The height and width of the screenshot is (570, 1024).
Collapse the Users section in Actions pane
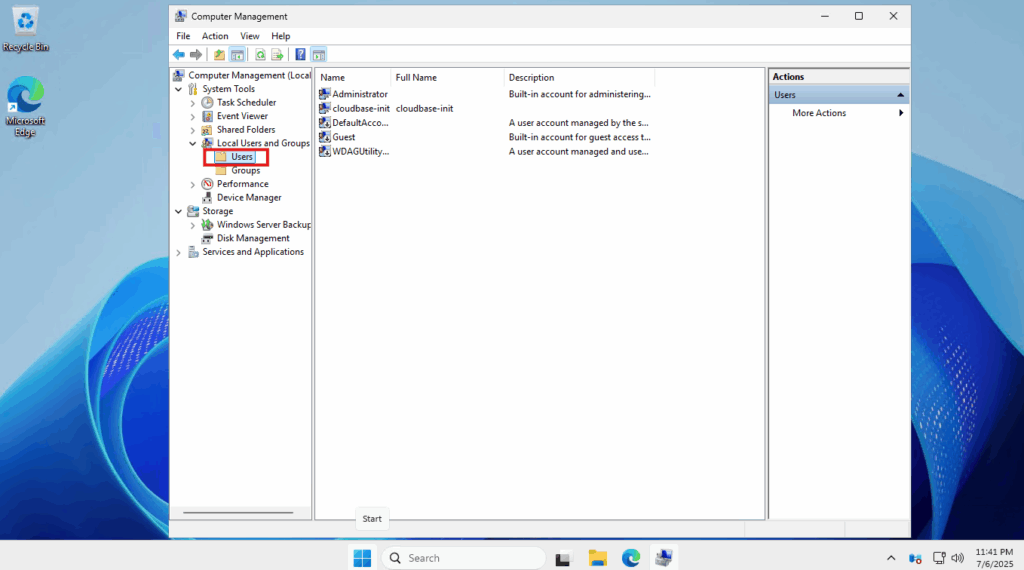pos(900,95)
